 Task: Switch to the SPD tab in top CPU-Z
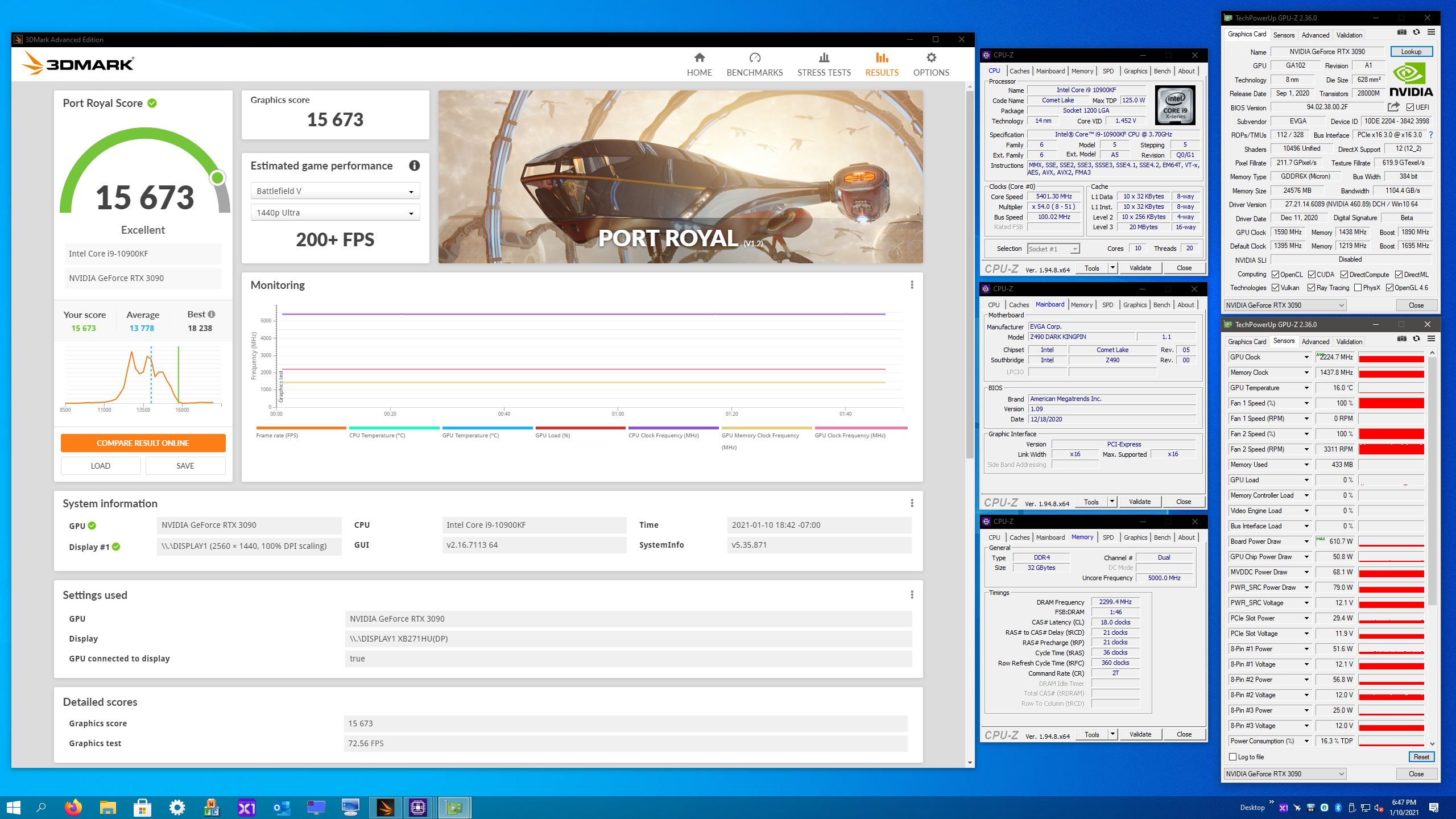point(1108,71)
